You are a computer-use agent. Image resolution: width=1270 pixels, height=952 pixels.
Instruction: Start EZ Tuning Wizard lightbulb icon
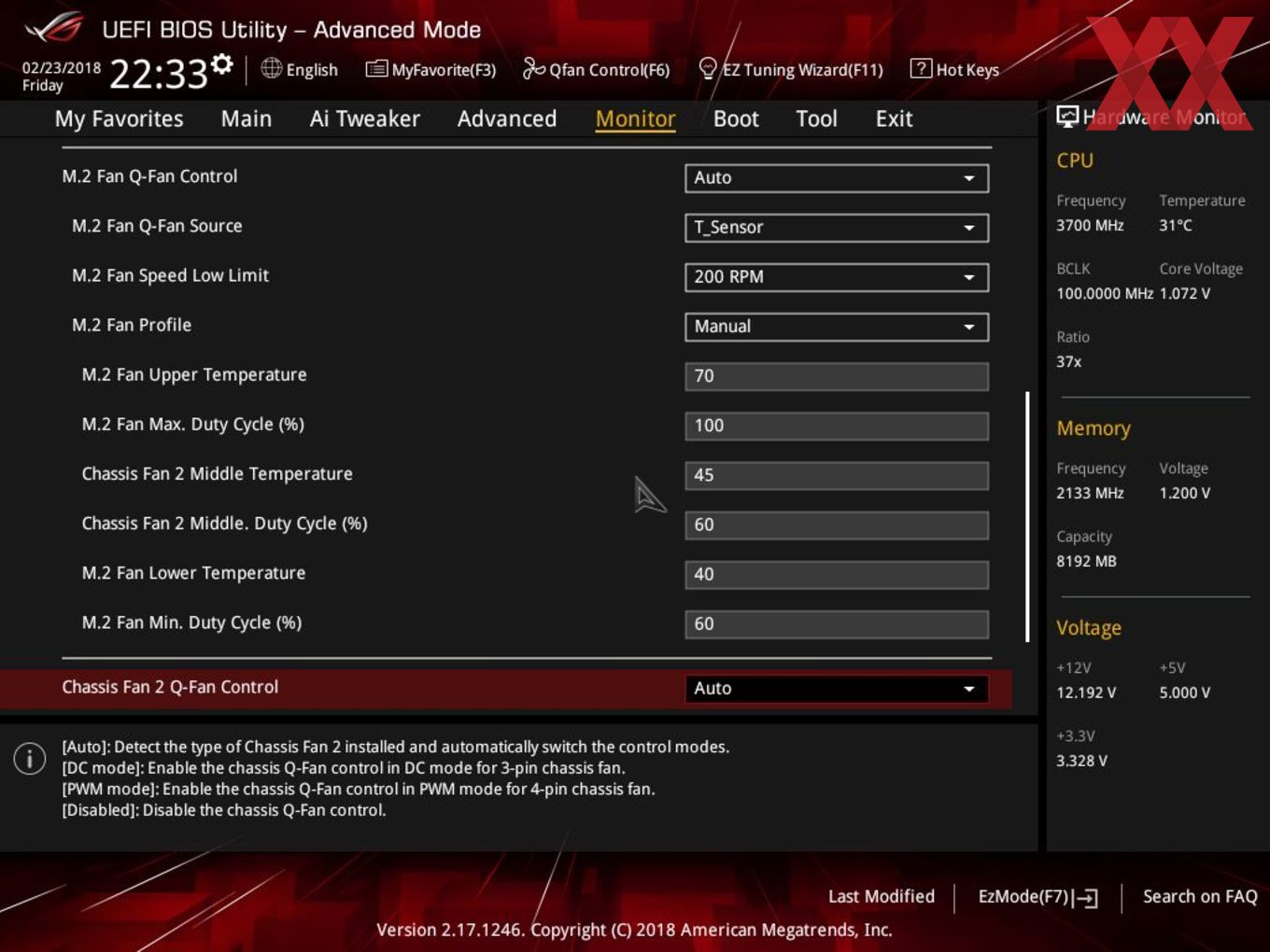point(708,68)
